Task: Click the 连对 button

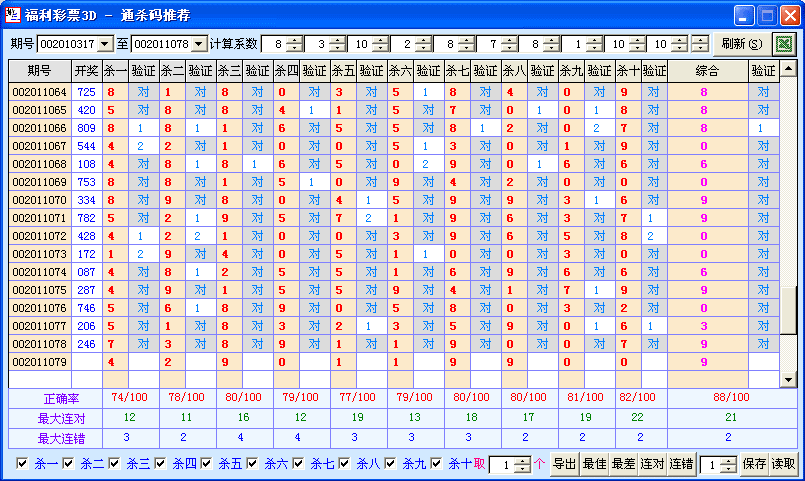Action: pyautogui.click(x=653, y=464)
